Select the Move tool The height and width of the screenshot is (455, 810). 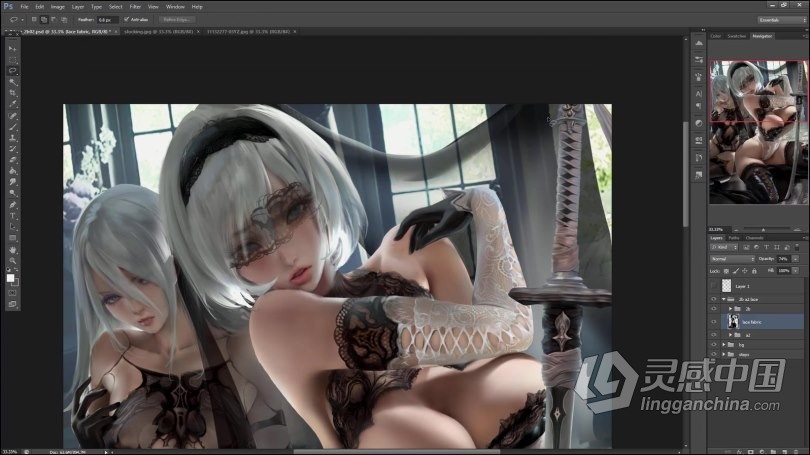click(x=12, y=49)
